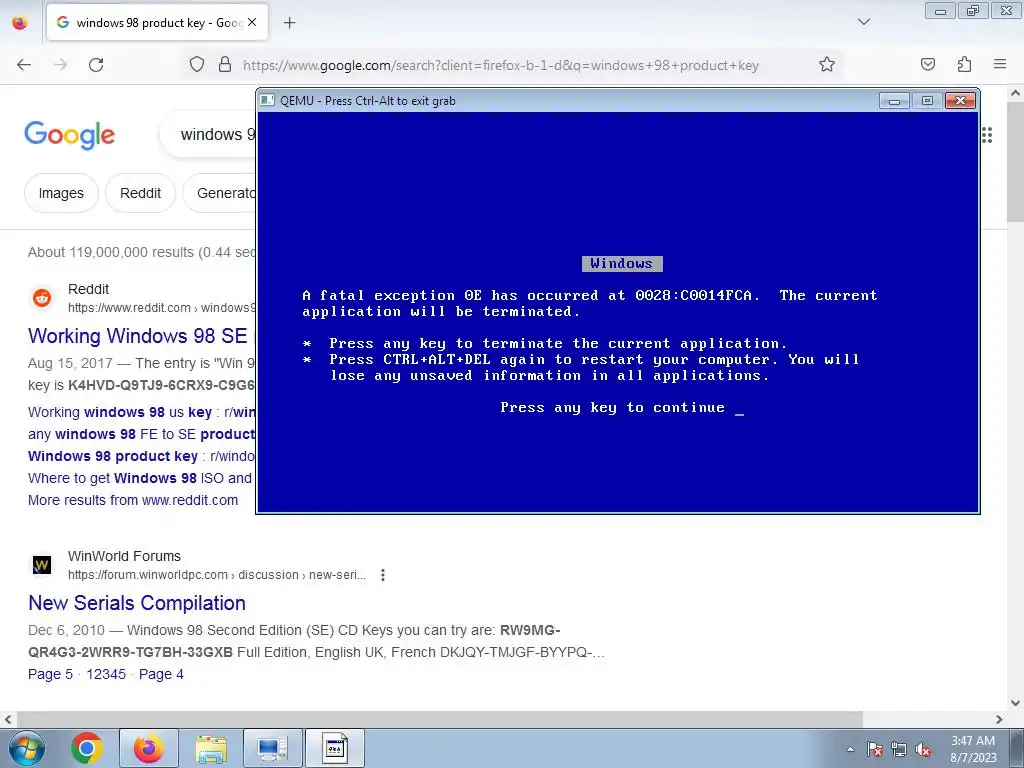
Task: Click the QEMU title bar icon
Action: coord(267,100)
